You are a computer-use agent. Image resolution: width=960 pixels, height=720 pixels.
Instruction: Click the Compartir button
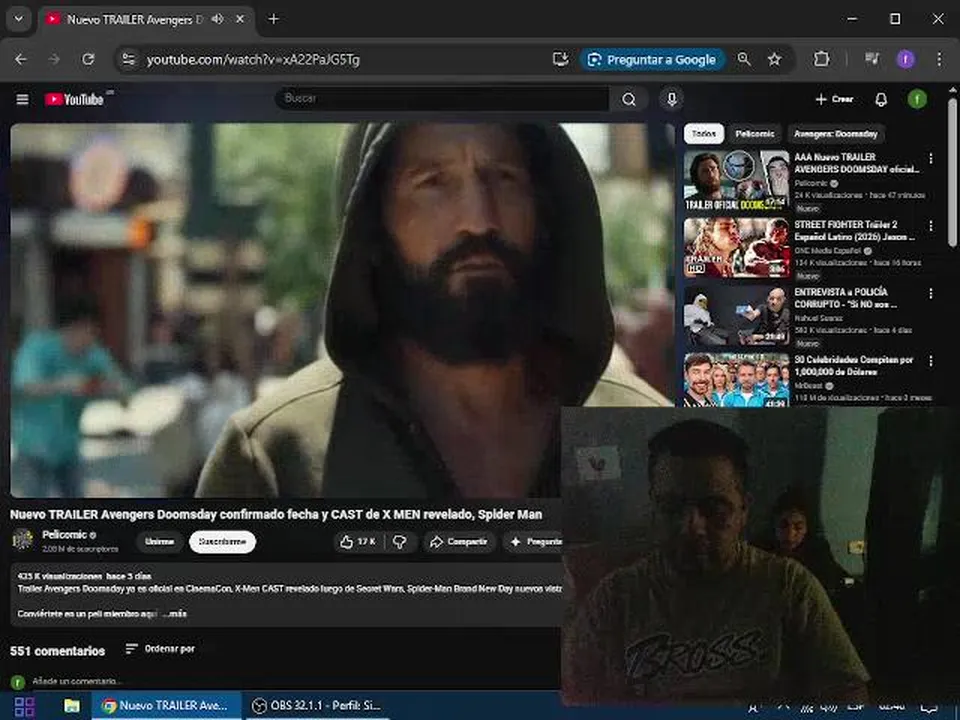[459, 542]
